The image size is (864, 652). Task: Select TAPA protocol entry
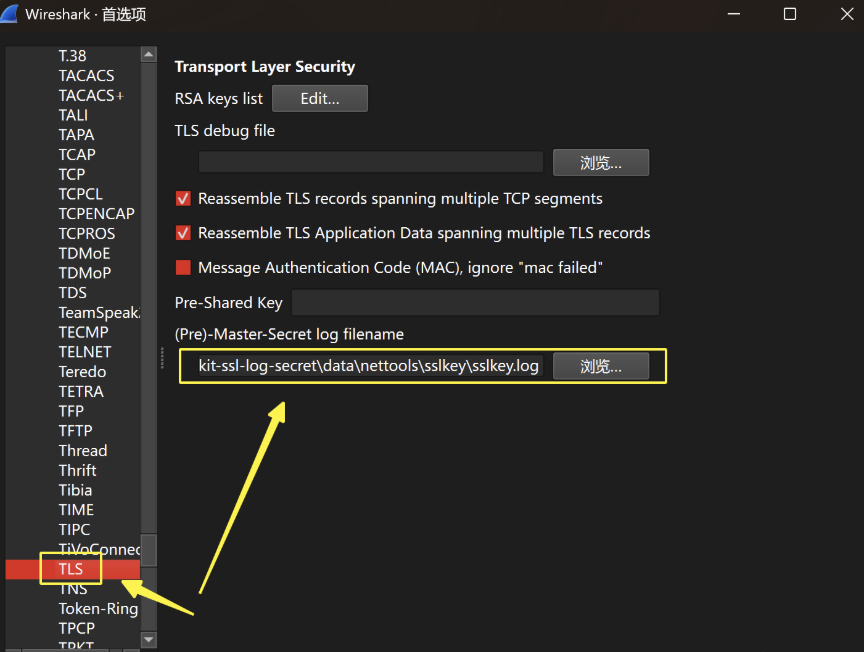(x=77, y=134)
